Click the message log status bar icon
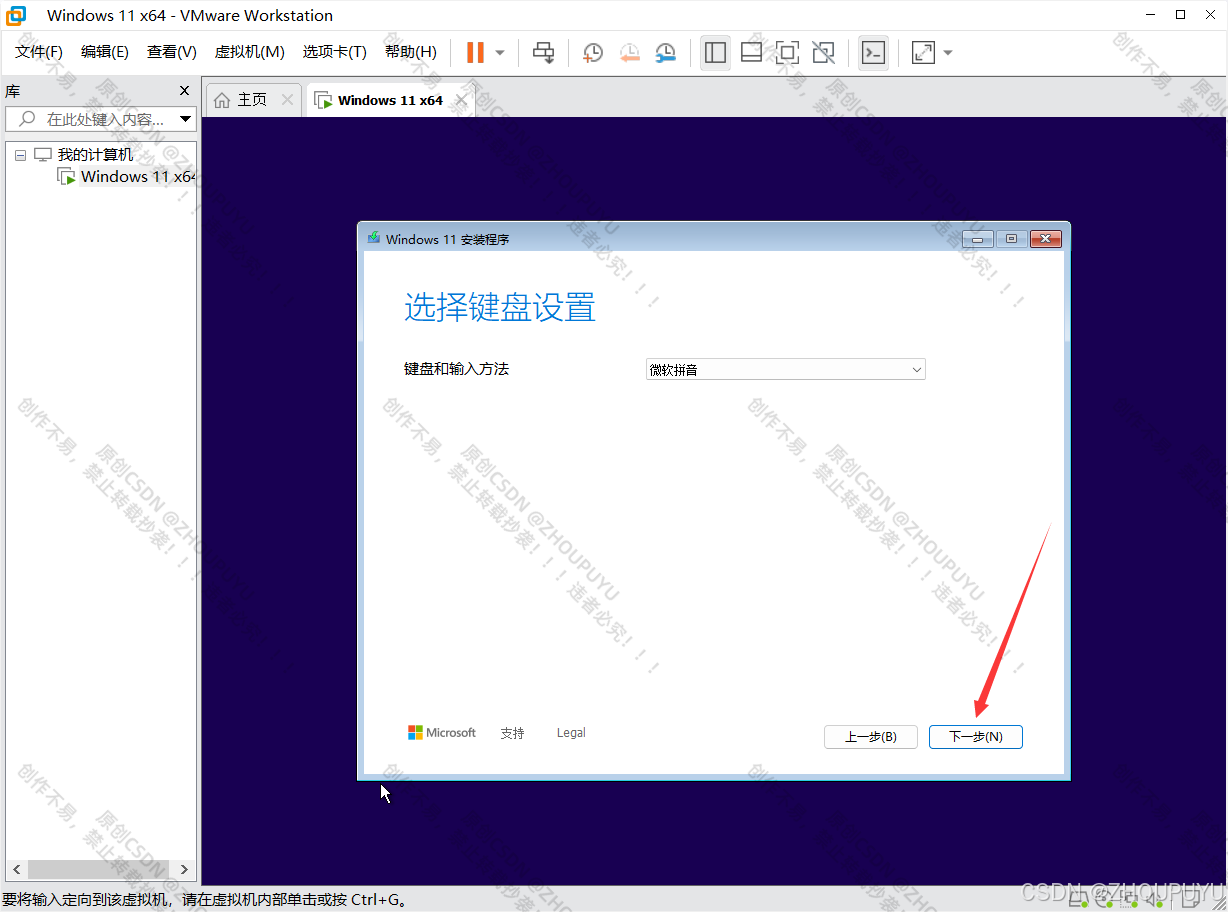Screen dimensions: 1228x912 (1190, 901)
